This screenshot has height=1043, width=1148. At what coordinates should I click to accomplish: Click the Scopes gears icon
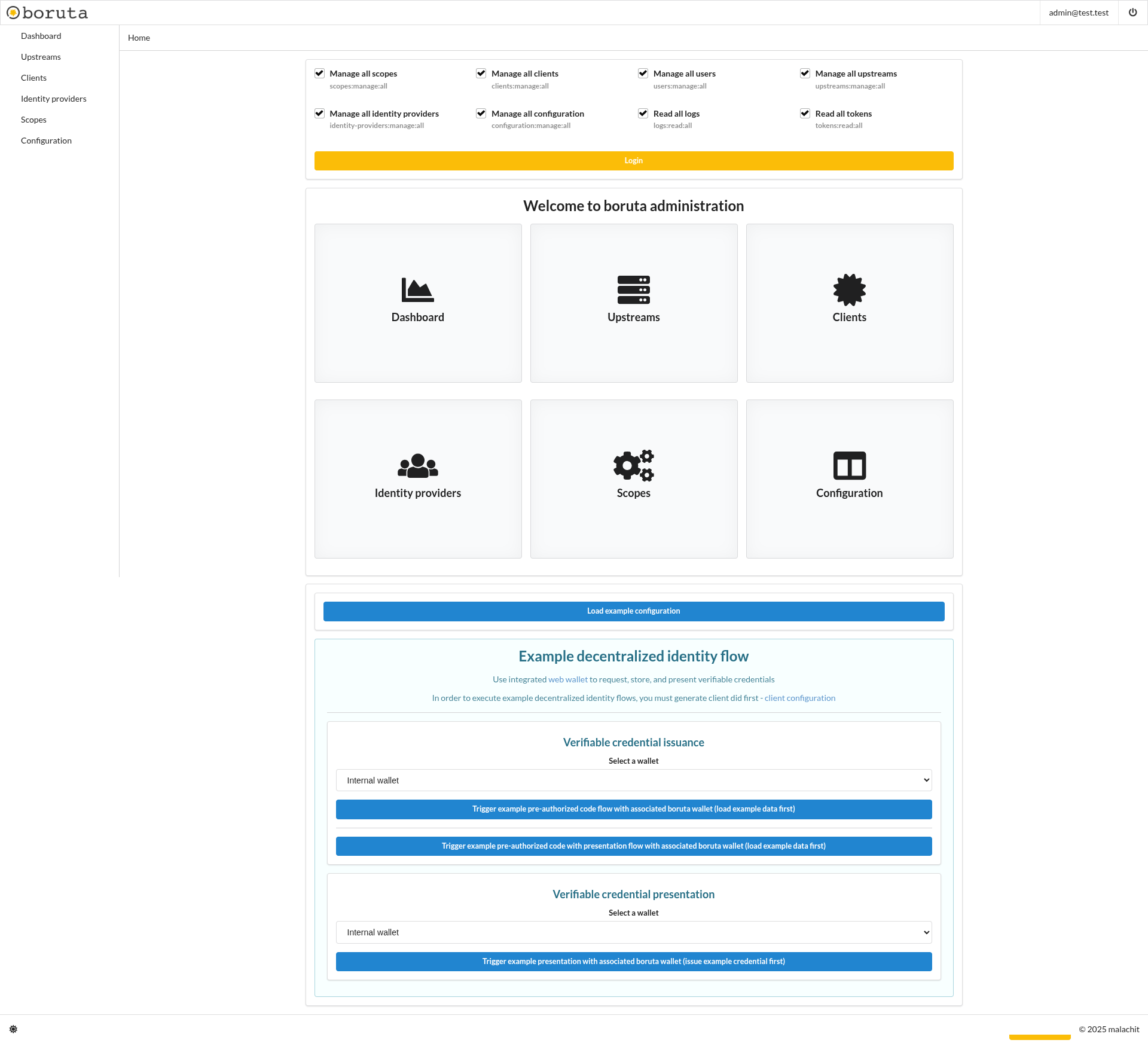tap(633, 465)
